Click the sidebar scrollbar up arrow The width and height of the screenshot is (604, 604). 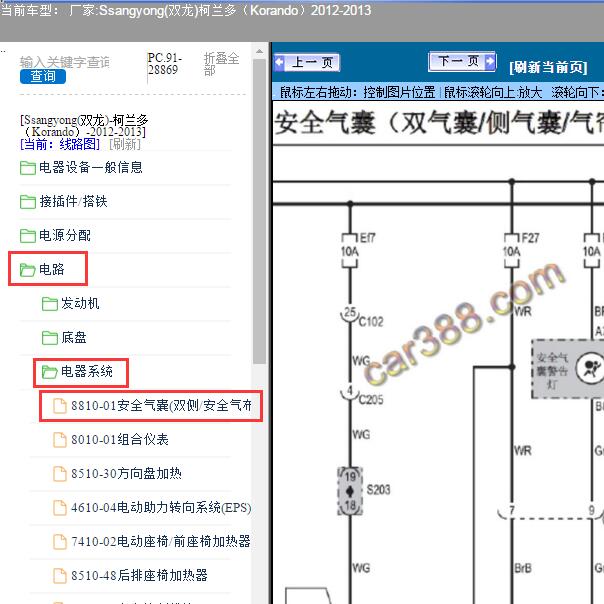pos(260,51)
